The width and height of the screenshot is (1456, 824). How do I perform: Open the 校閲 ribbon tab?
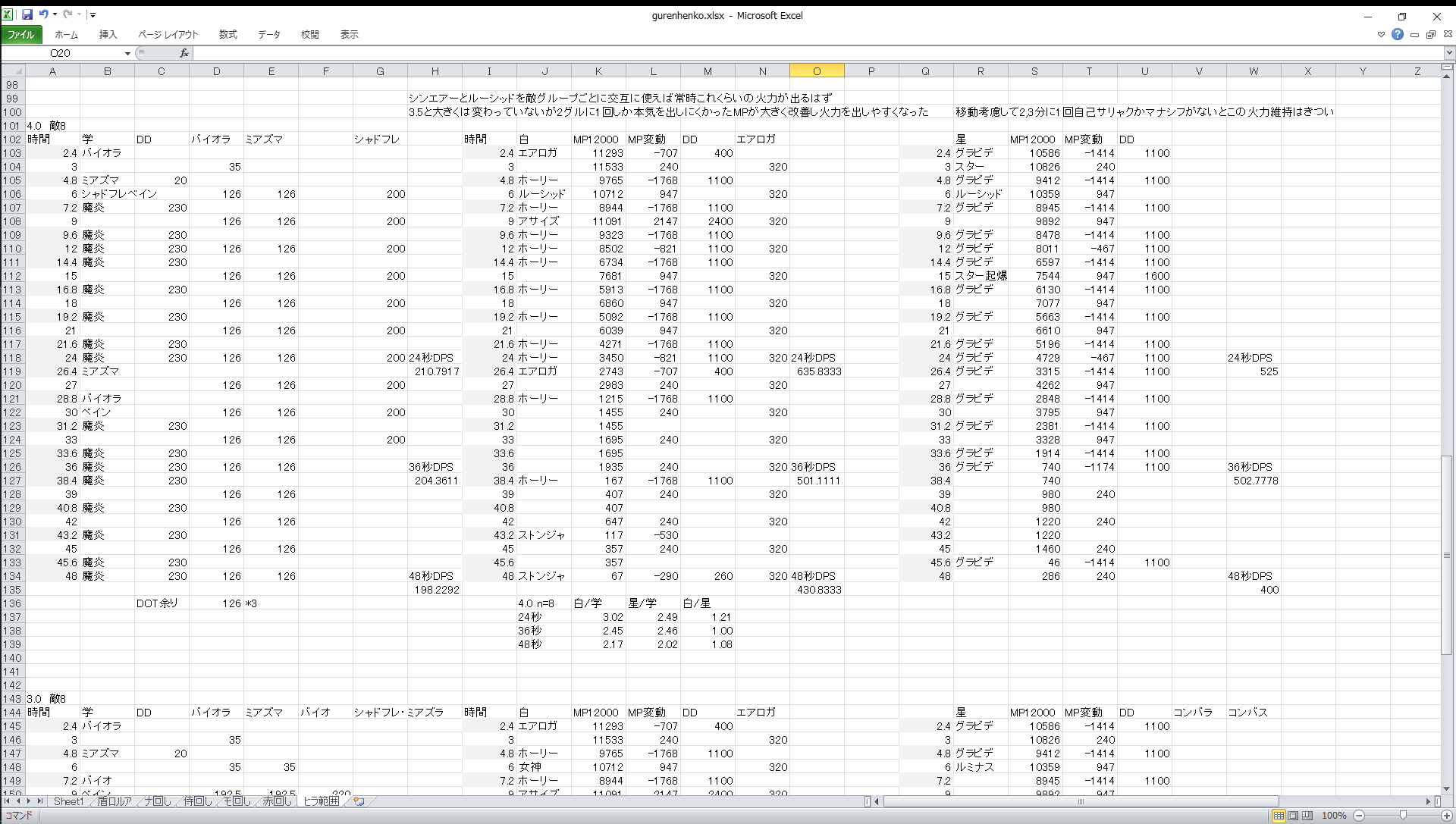tap(309, 35)
